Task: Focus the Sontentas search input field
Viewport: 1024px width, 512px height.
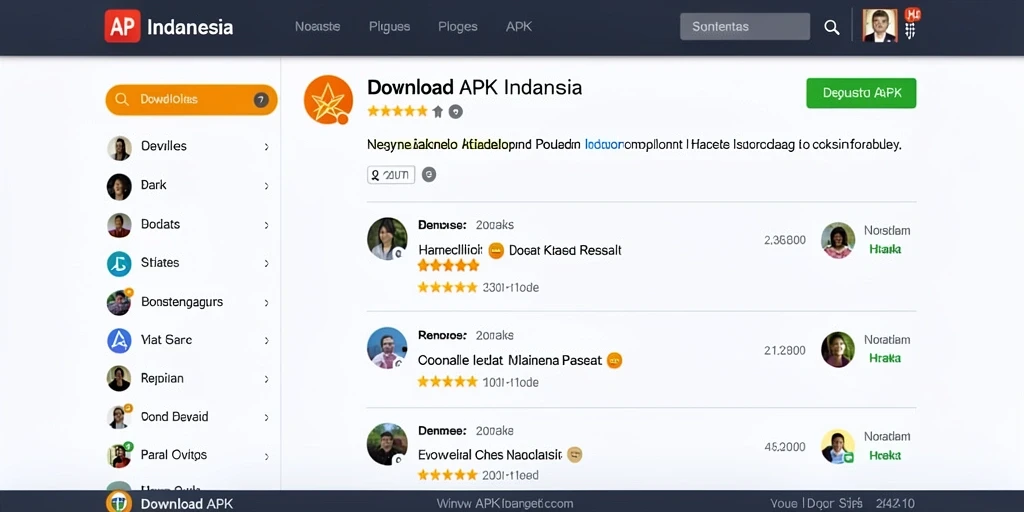Action: [744, 27]
